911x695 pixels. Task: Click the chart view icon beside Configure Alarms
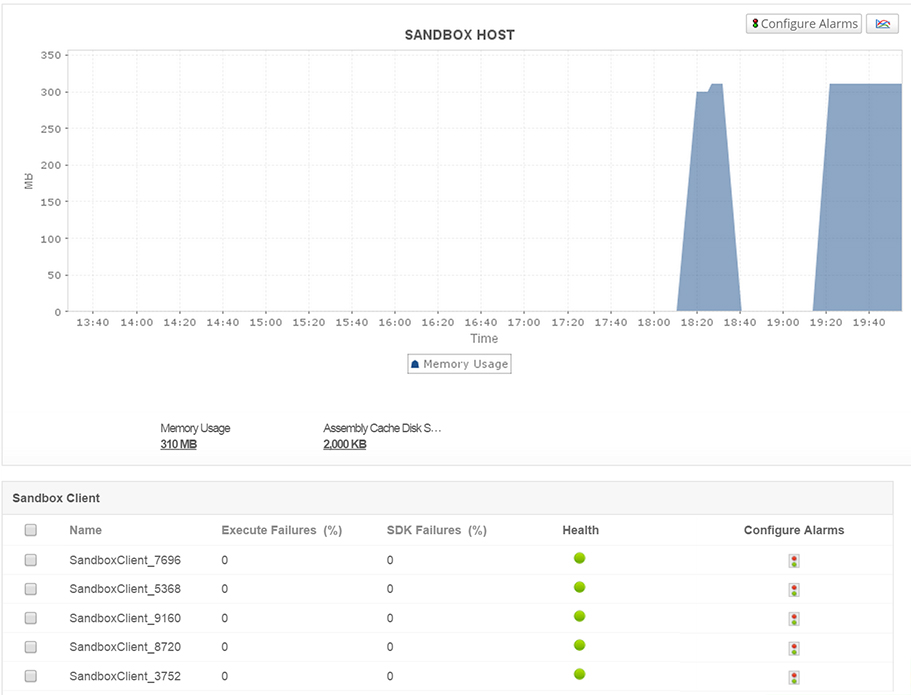coord(882,24)
